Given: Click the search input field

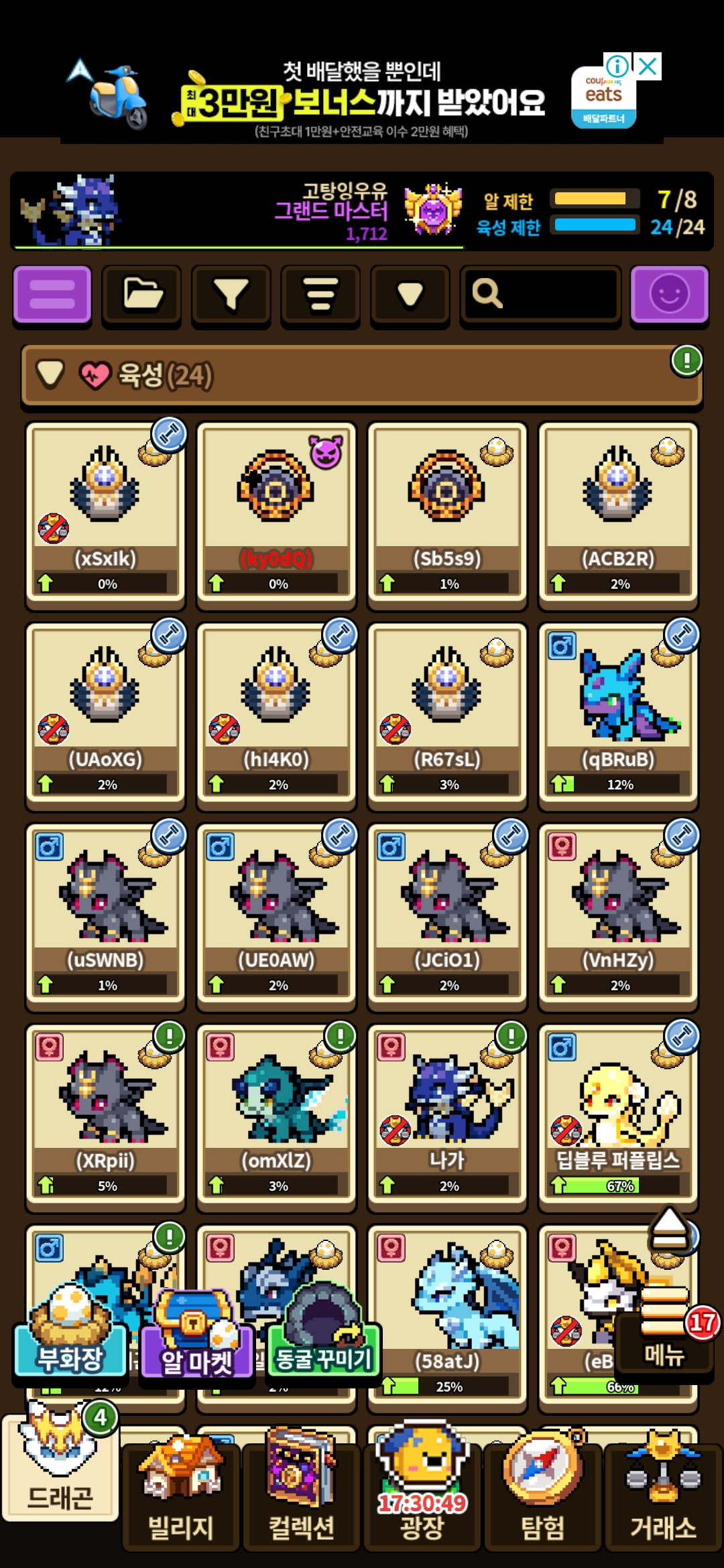Looking at the screenshot, I should coord(540,294).
